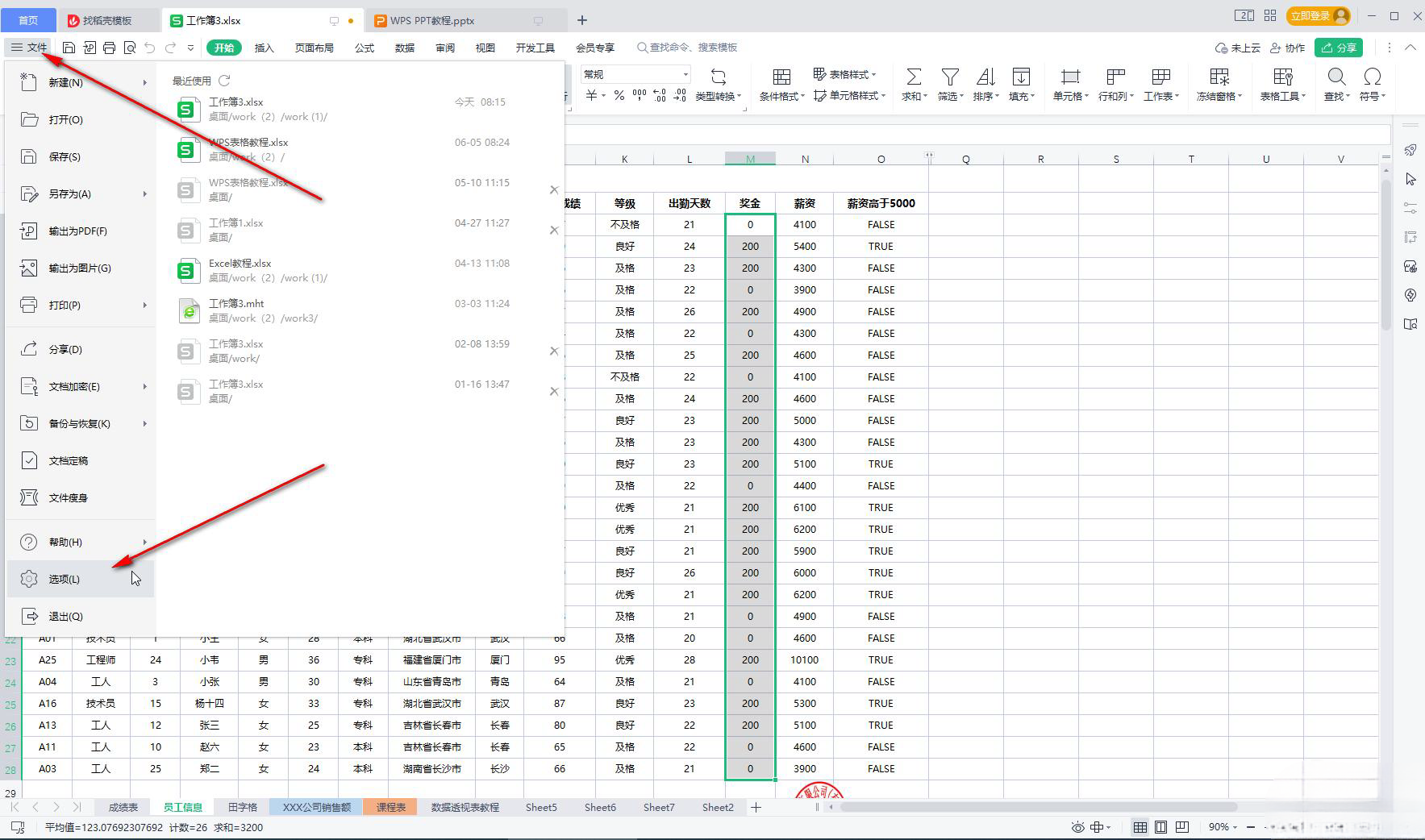
Task: Click the save icon in quick toolbar
Action: 69,48
